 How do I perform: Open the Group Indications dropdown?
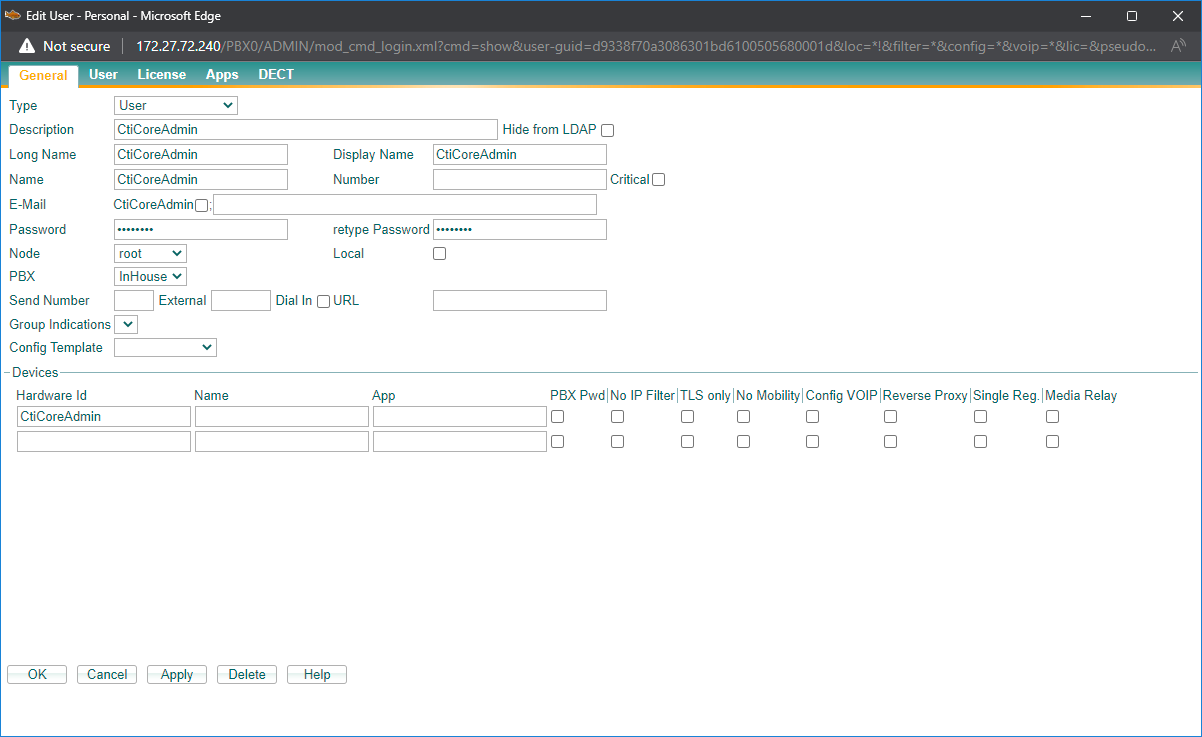tap(126, 324)
